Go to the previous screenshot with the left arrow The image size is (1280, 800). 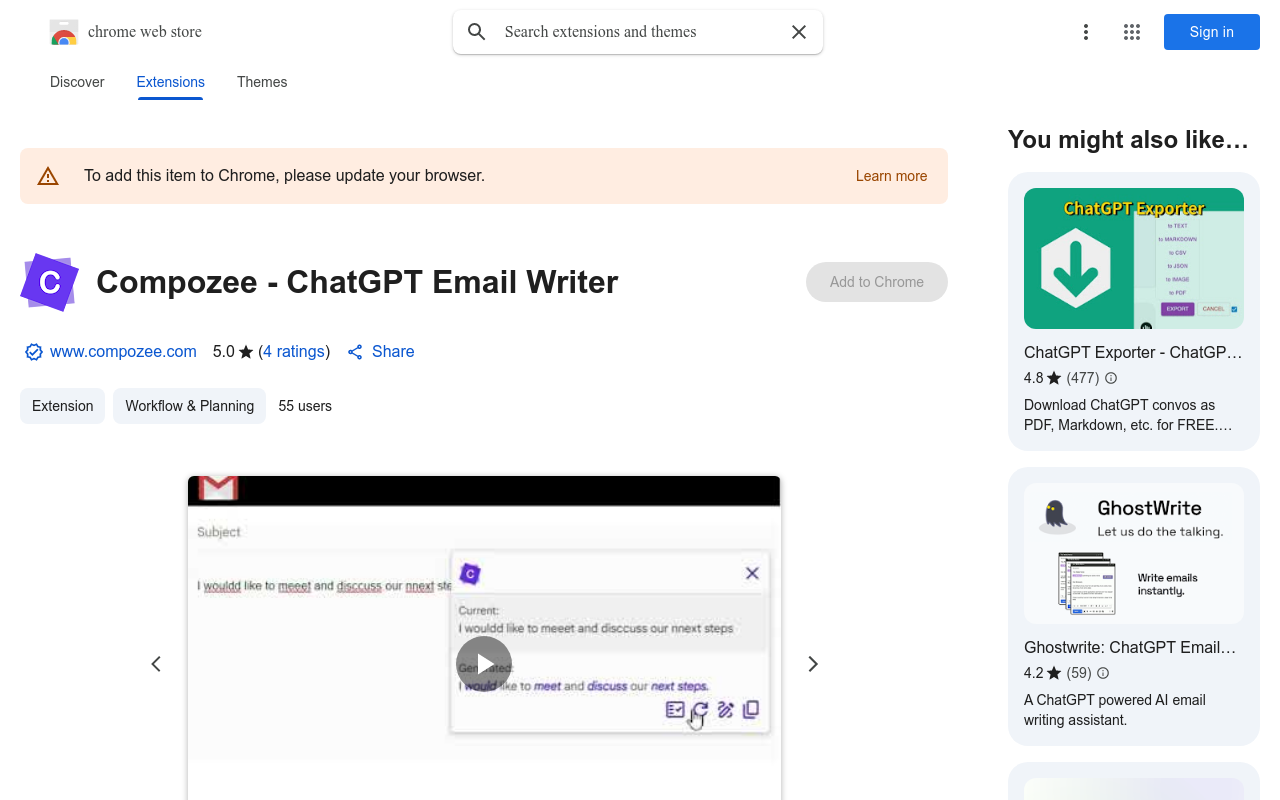point(156,664)
